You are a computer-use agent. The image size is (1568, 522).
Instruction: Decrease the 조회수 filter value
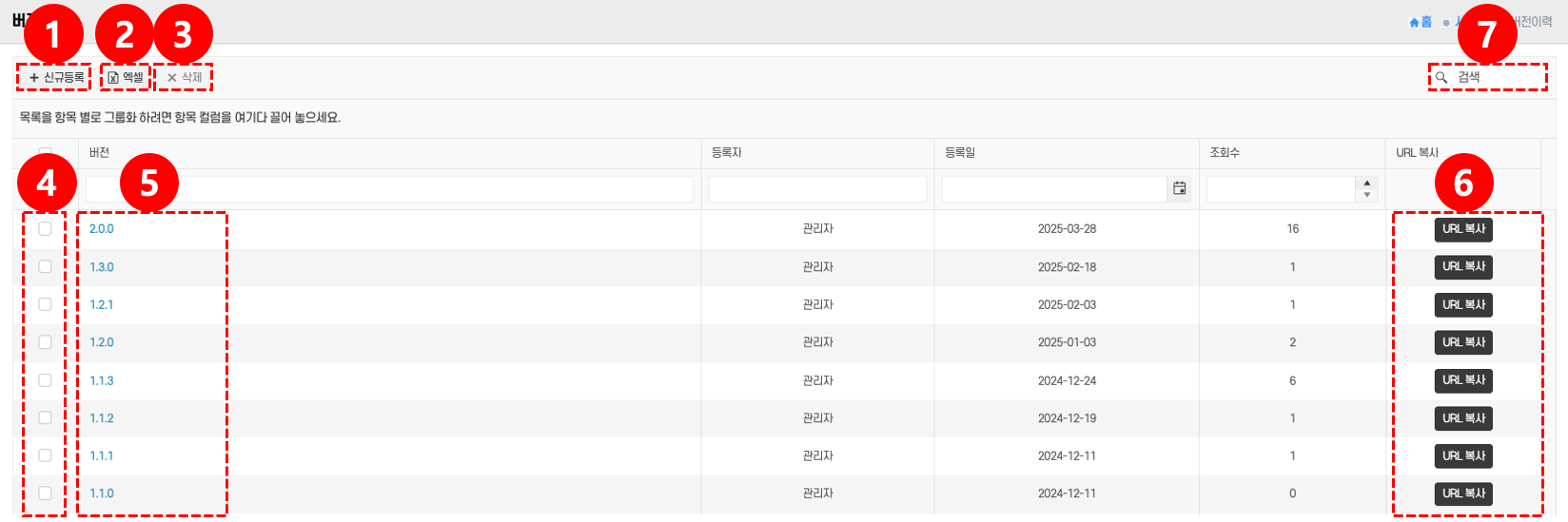1367,195
